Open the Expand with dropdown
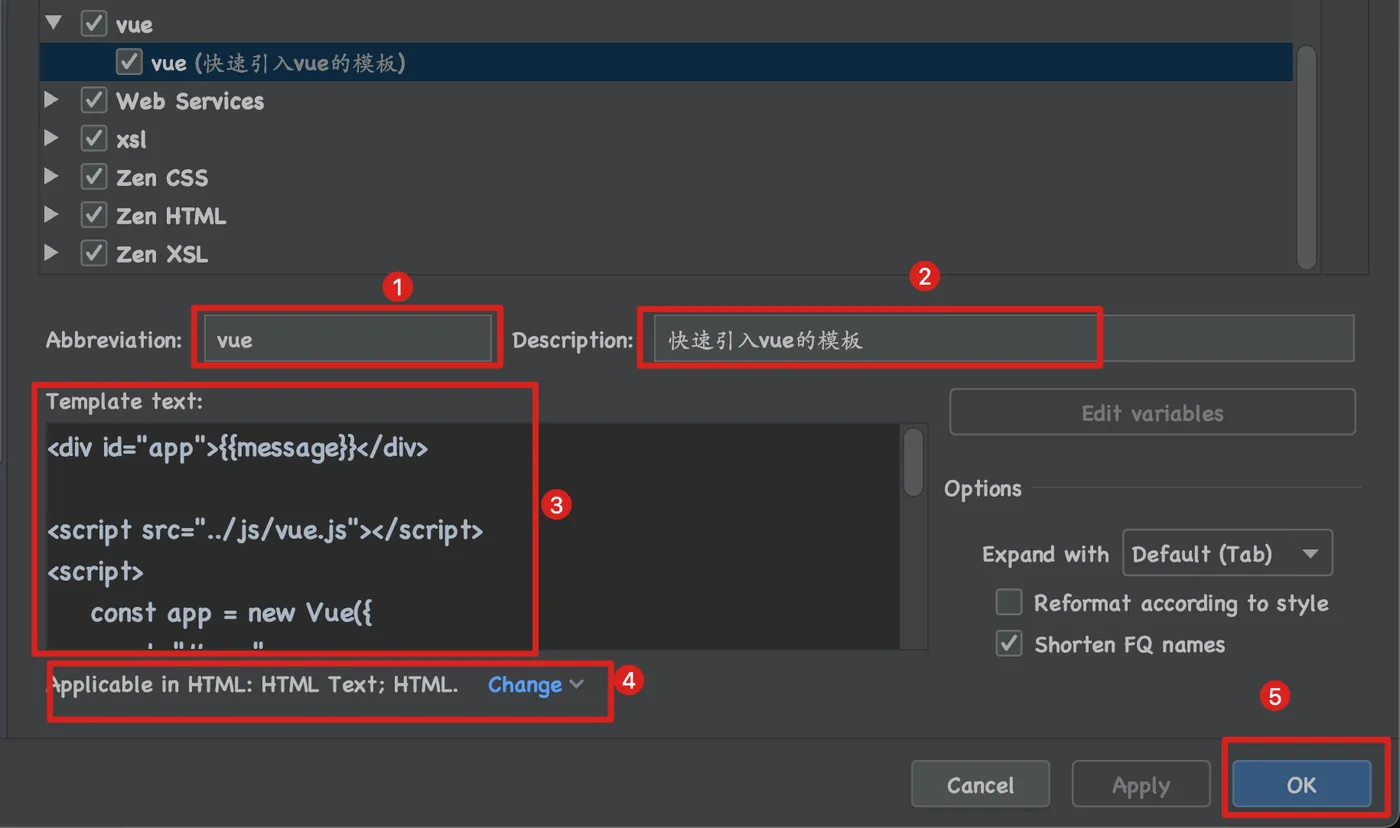This screenshot has height=828, width=1400. pyautogui.click(x=1227, y=553)
